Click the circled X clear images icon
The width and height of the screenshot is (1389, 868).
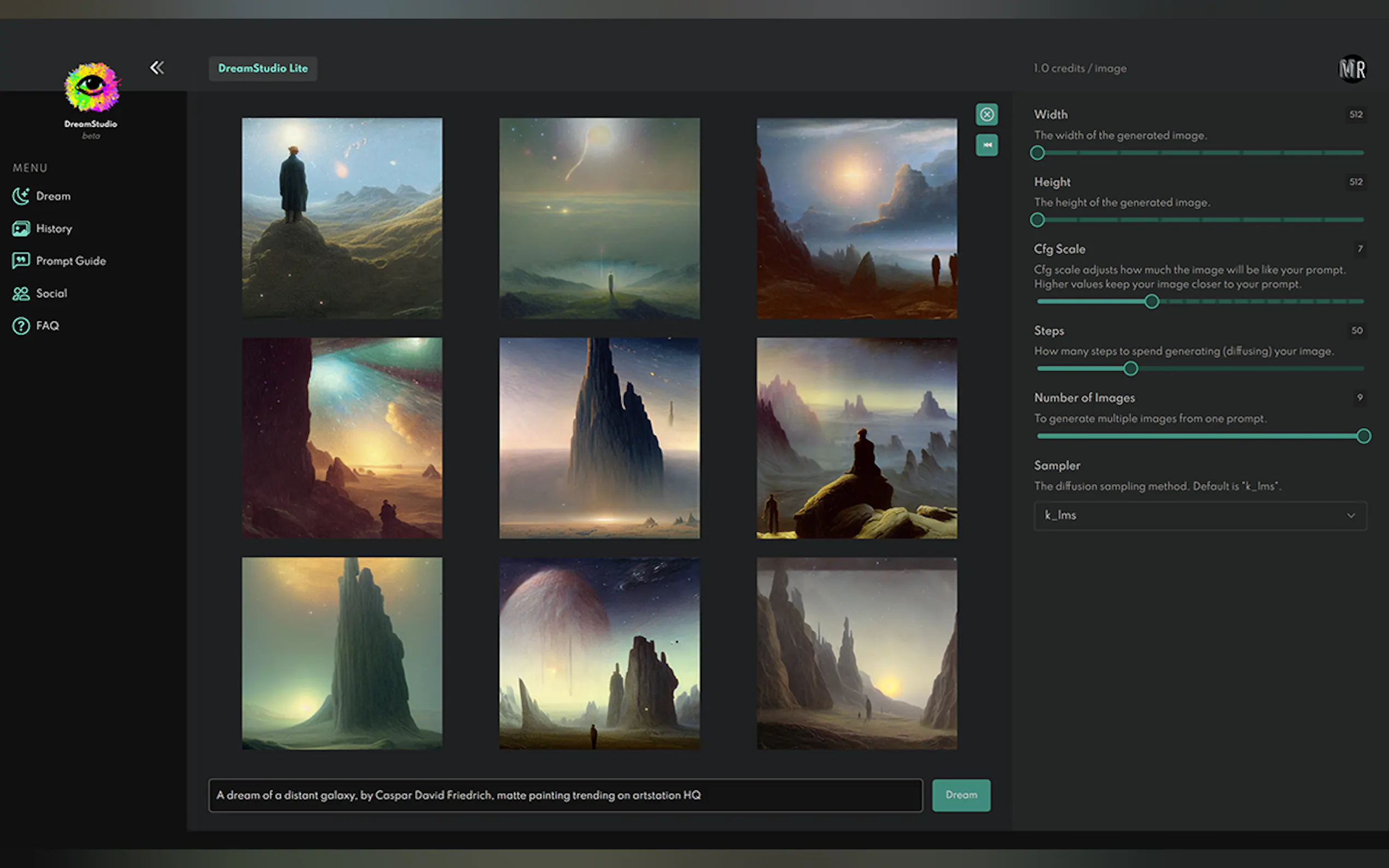click(987, 115)
